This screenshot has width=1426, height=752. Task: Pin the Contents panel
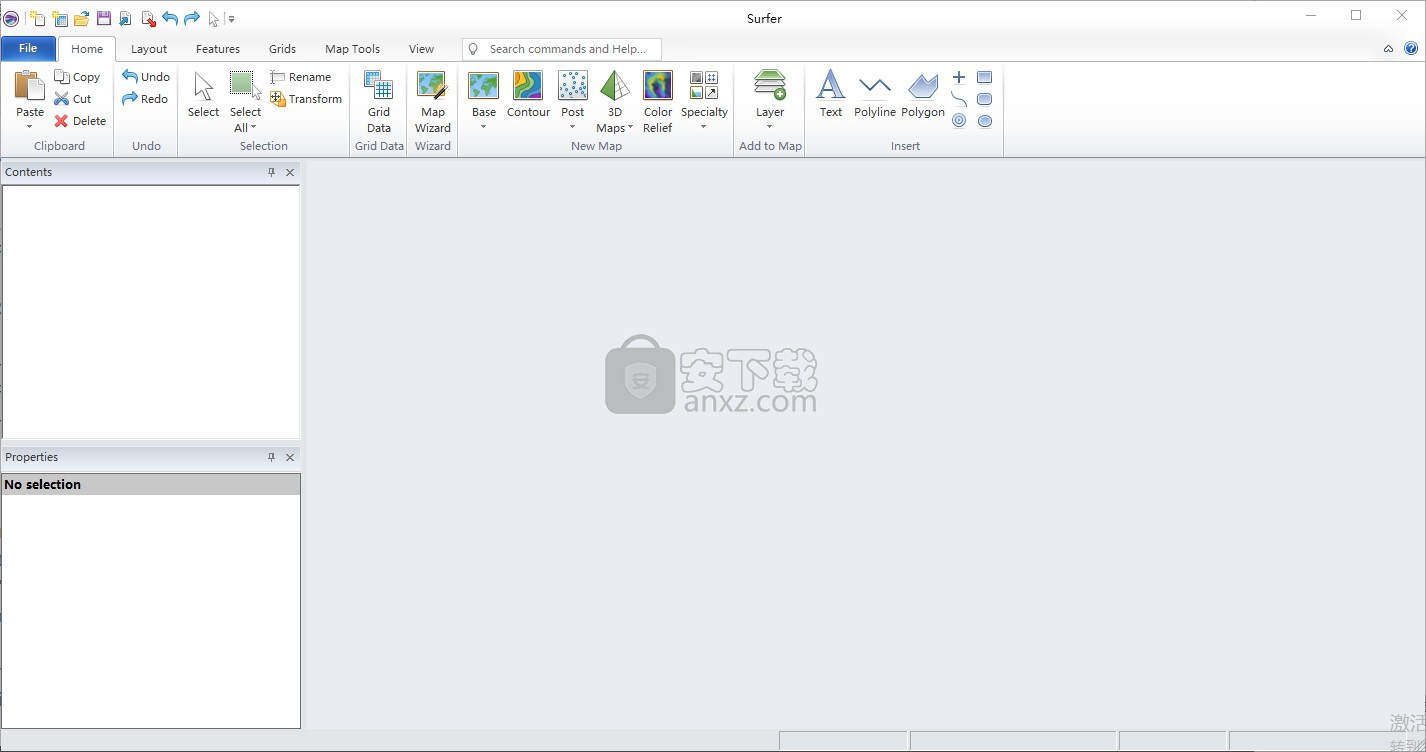pos(271,172)
